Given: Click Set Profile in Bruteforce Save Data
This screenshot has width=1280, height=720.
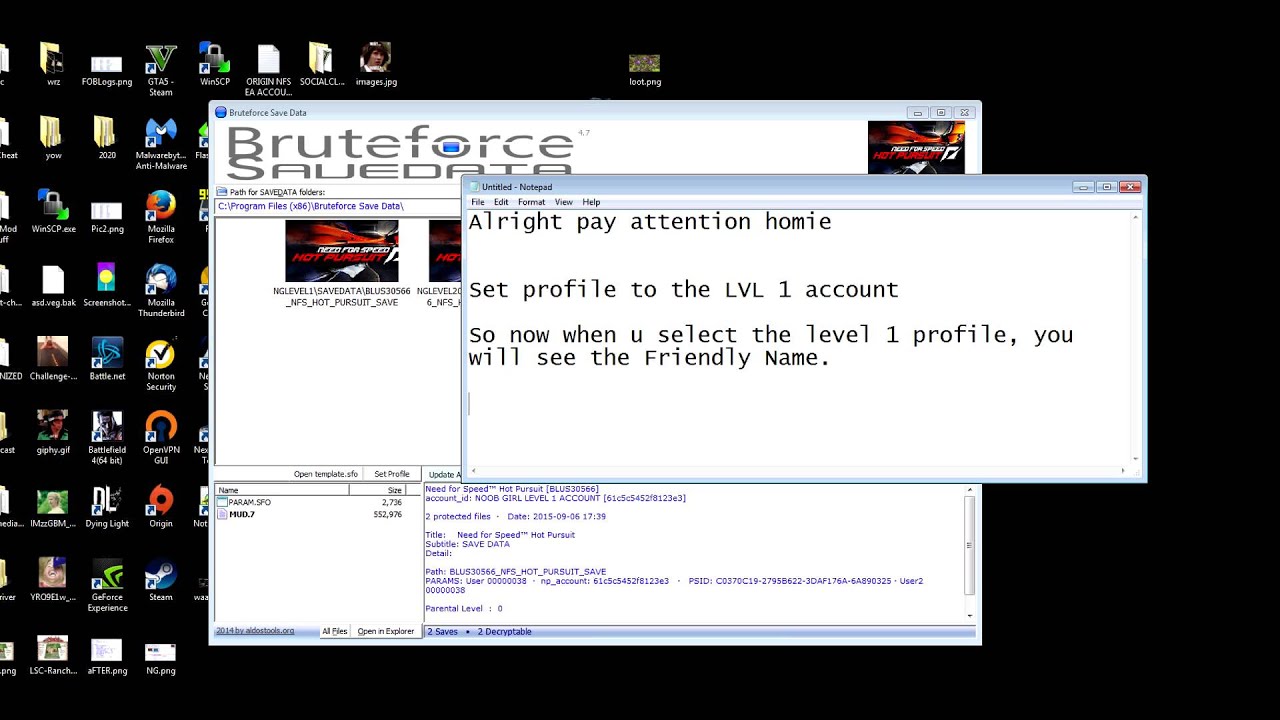Looking at the screenshot, I should pyautogui.click(x=392, y=474).
